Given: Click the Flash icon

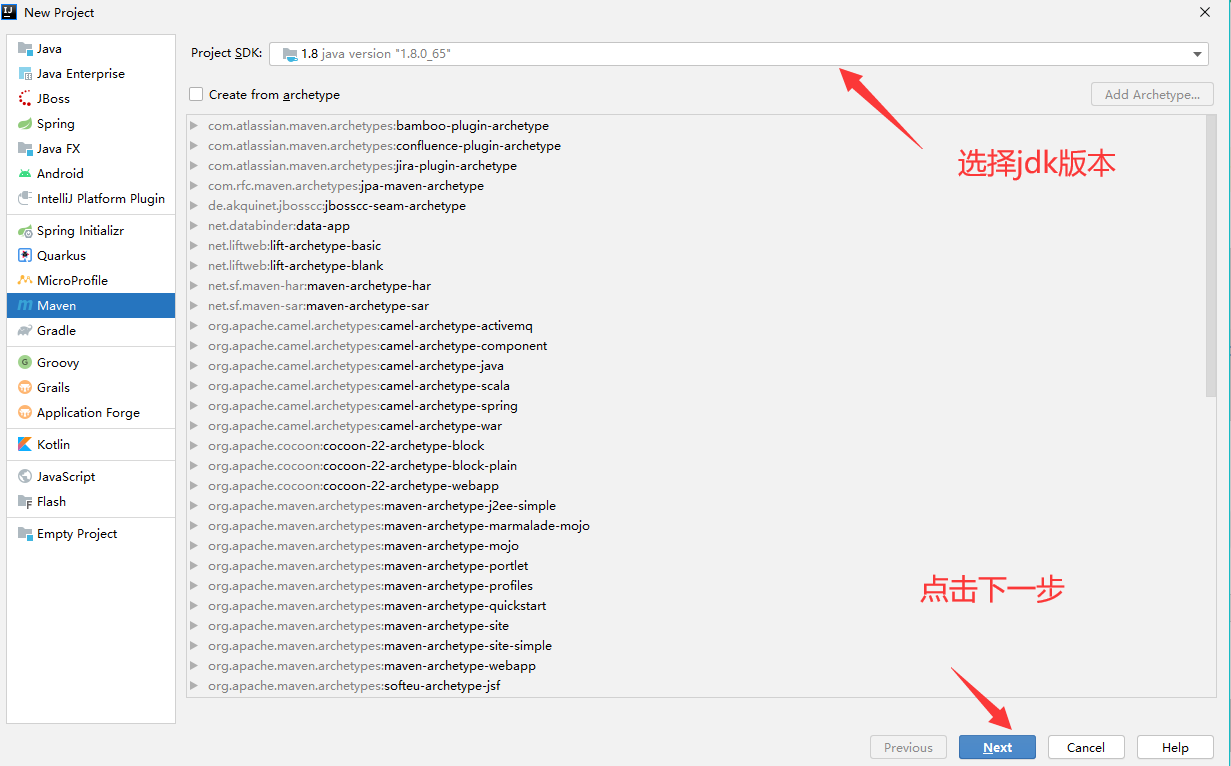Looking at the screenshot, I should (x=25, y=502).
